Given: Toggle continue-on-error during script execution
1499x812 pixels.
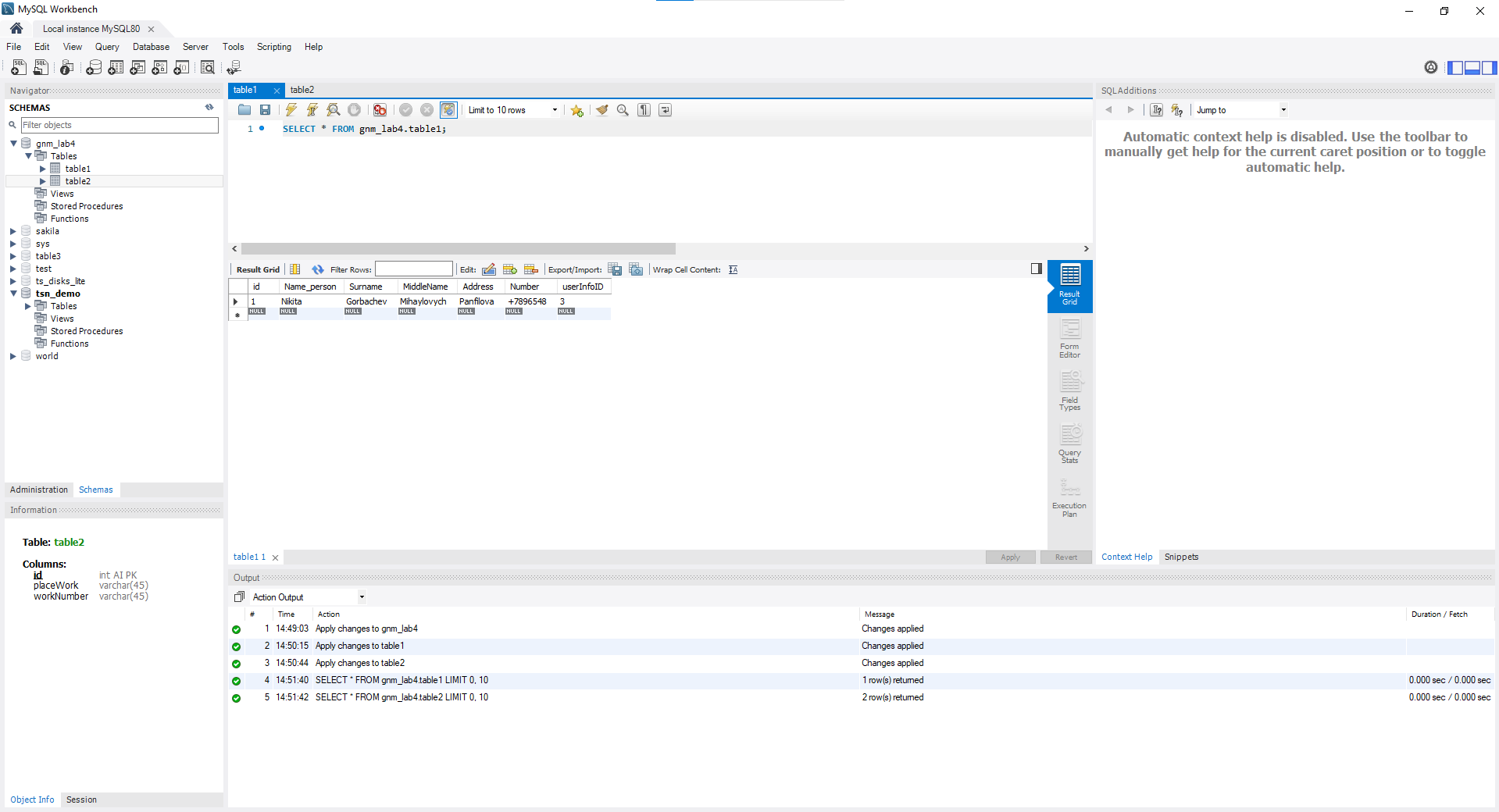Looking at the screenshot, I should pos(380,110).
